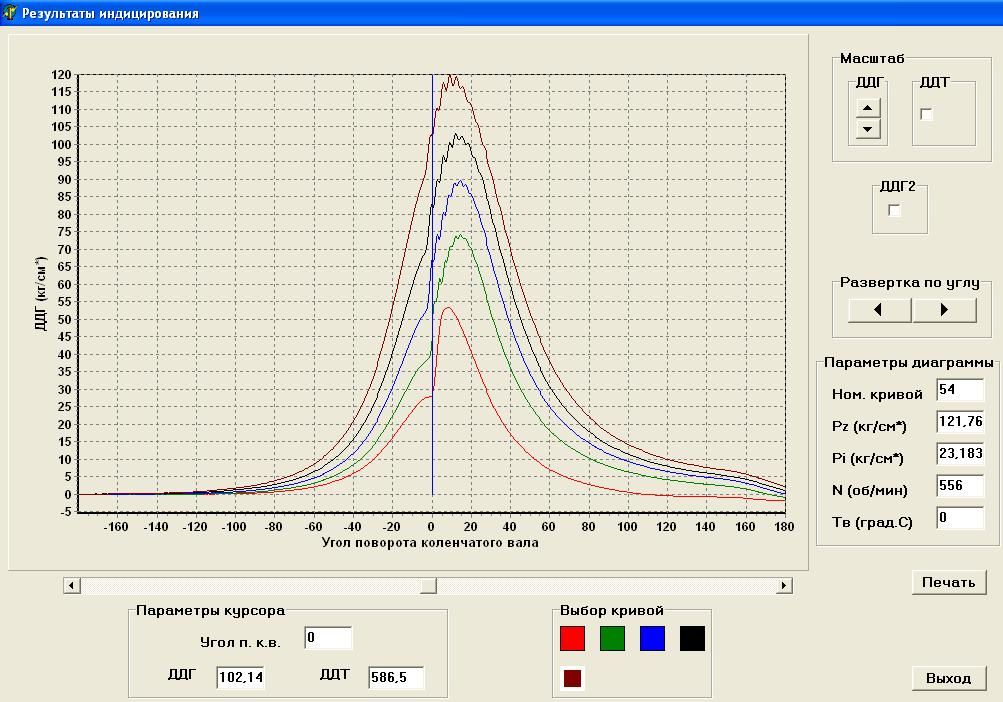Select the dark red curve swatch

[572, 678]
